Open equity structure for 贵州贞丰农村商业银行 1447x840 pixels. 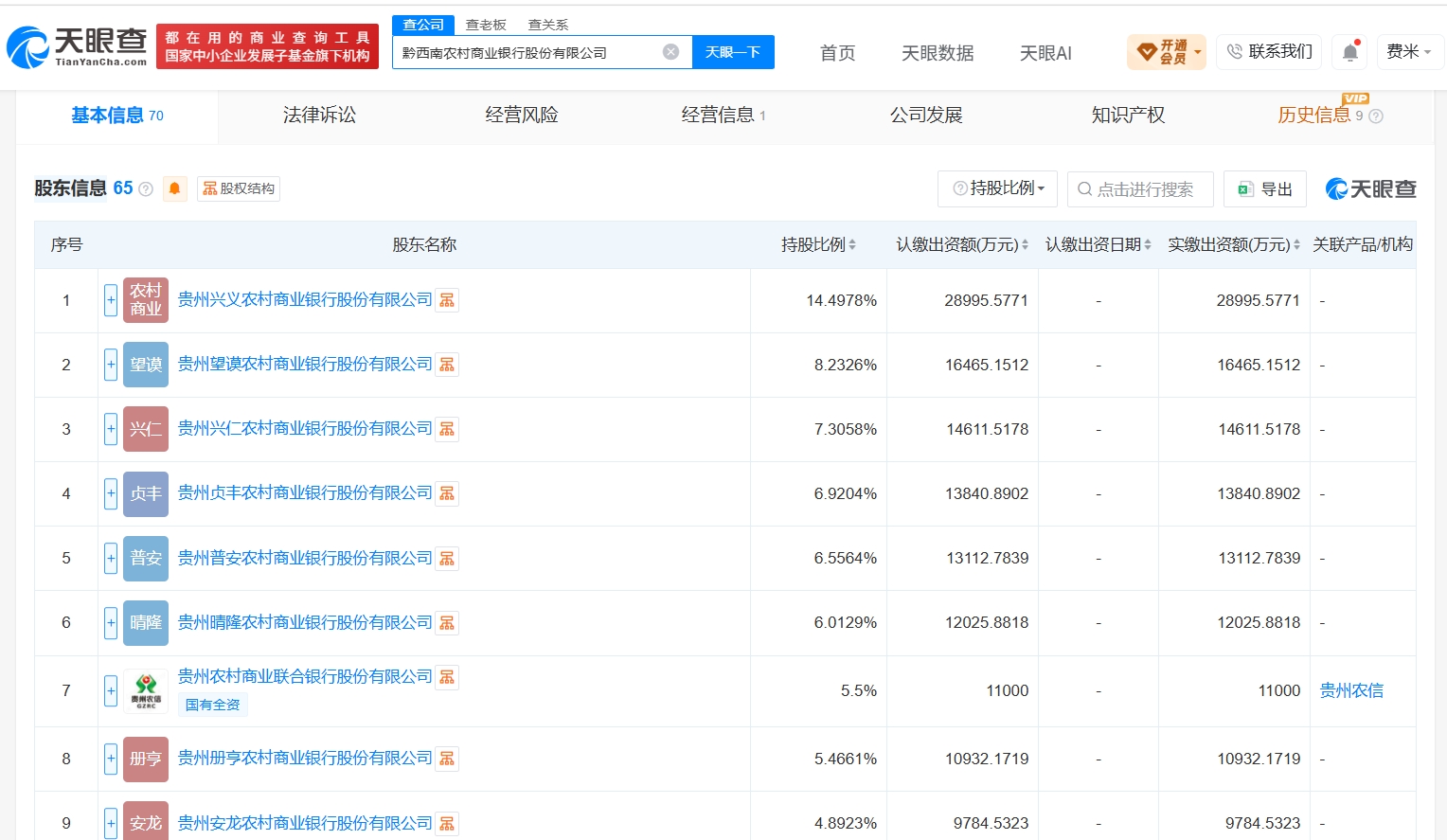(447, 493)
